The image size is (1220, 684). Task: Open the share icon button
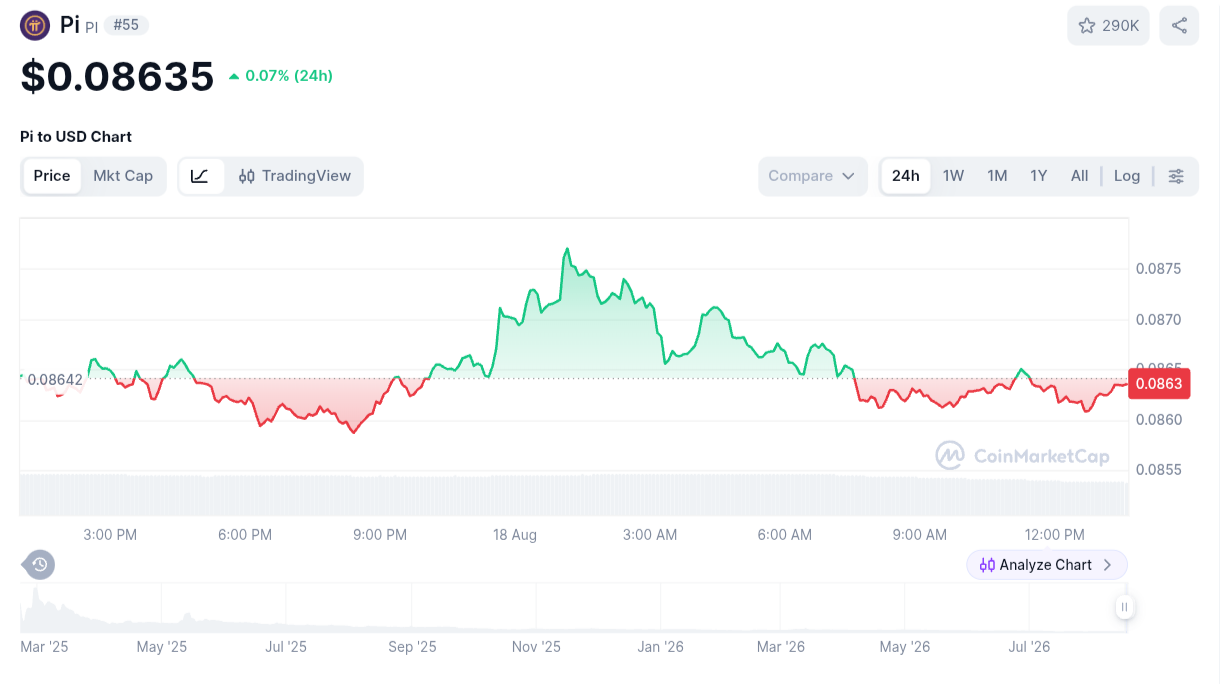click(1179, 26)
